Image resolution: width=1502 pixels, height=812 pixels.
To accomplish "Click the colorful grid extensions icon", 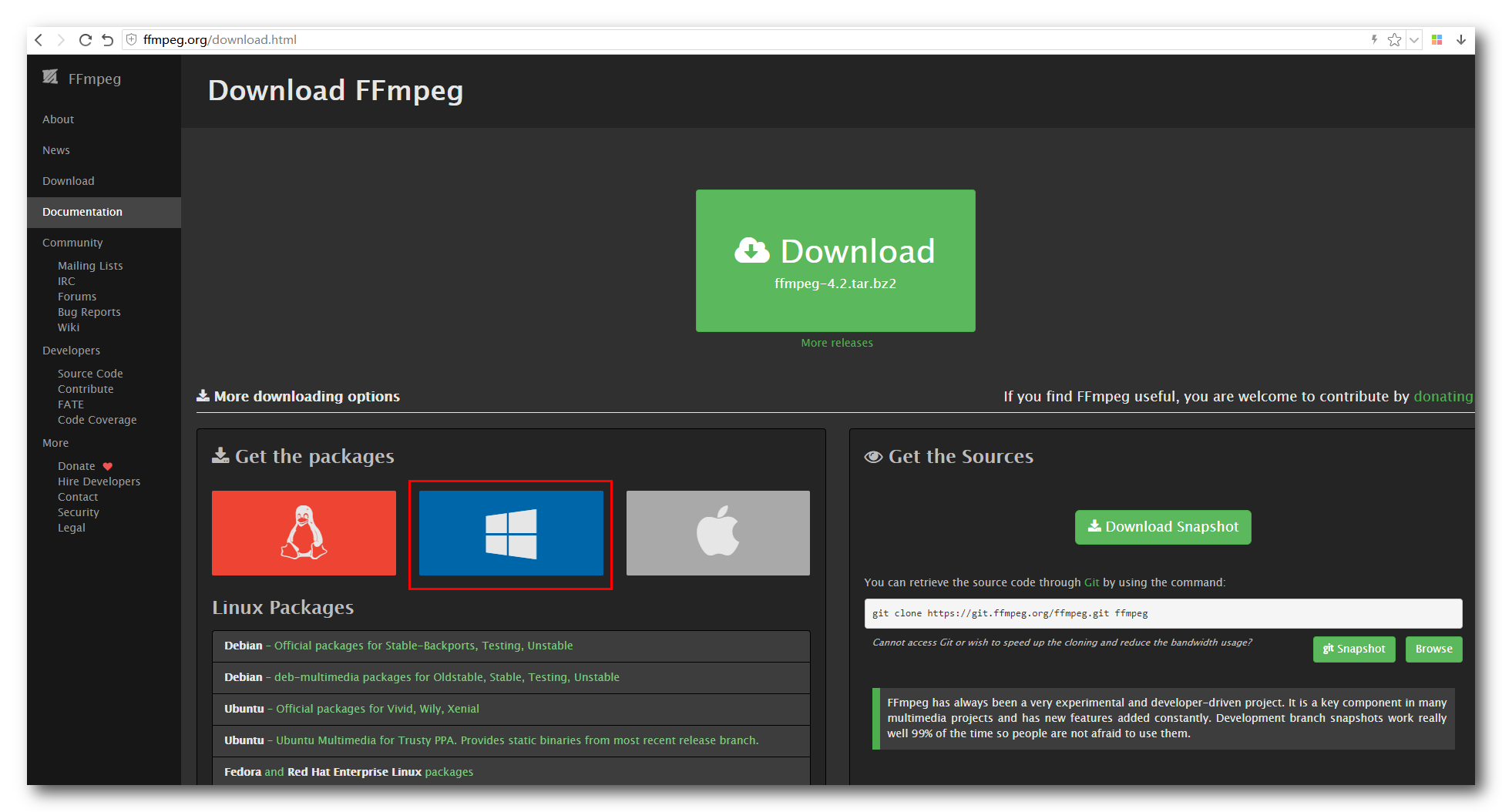I will pyautogui.click(x=1436, y=40).
